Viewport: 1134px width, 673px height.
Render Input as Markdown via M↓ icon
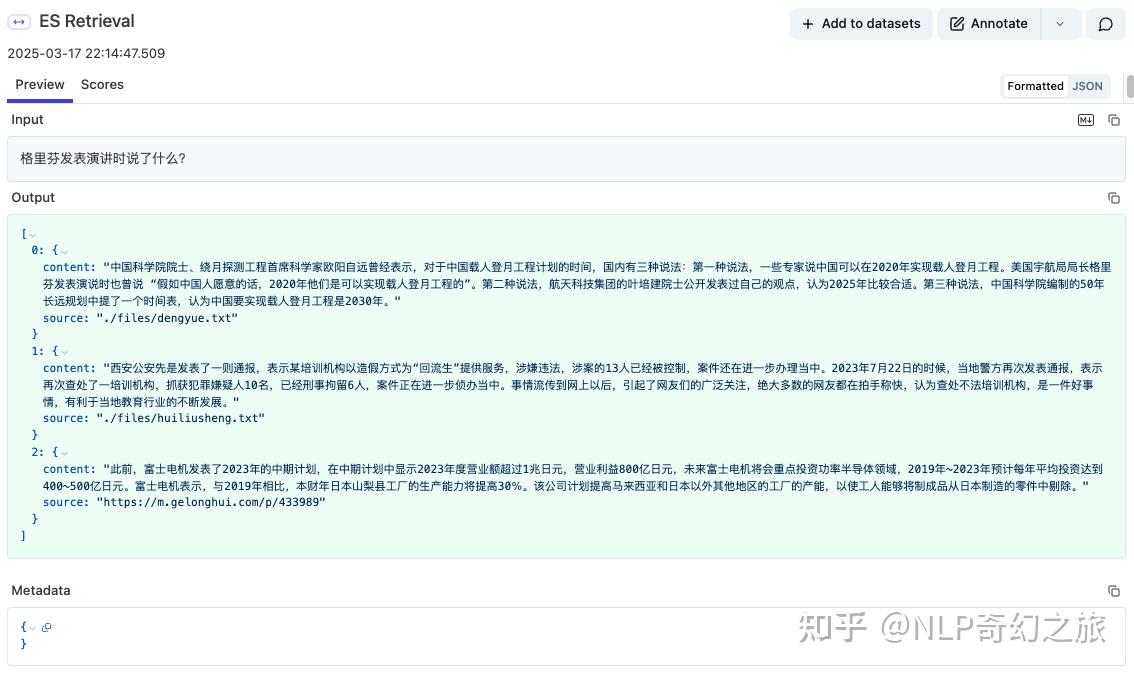point(1085,119)
